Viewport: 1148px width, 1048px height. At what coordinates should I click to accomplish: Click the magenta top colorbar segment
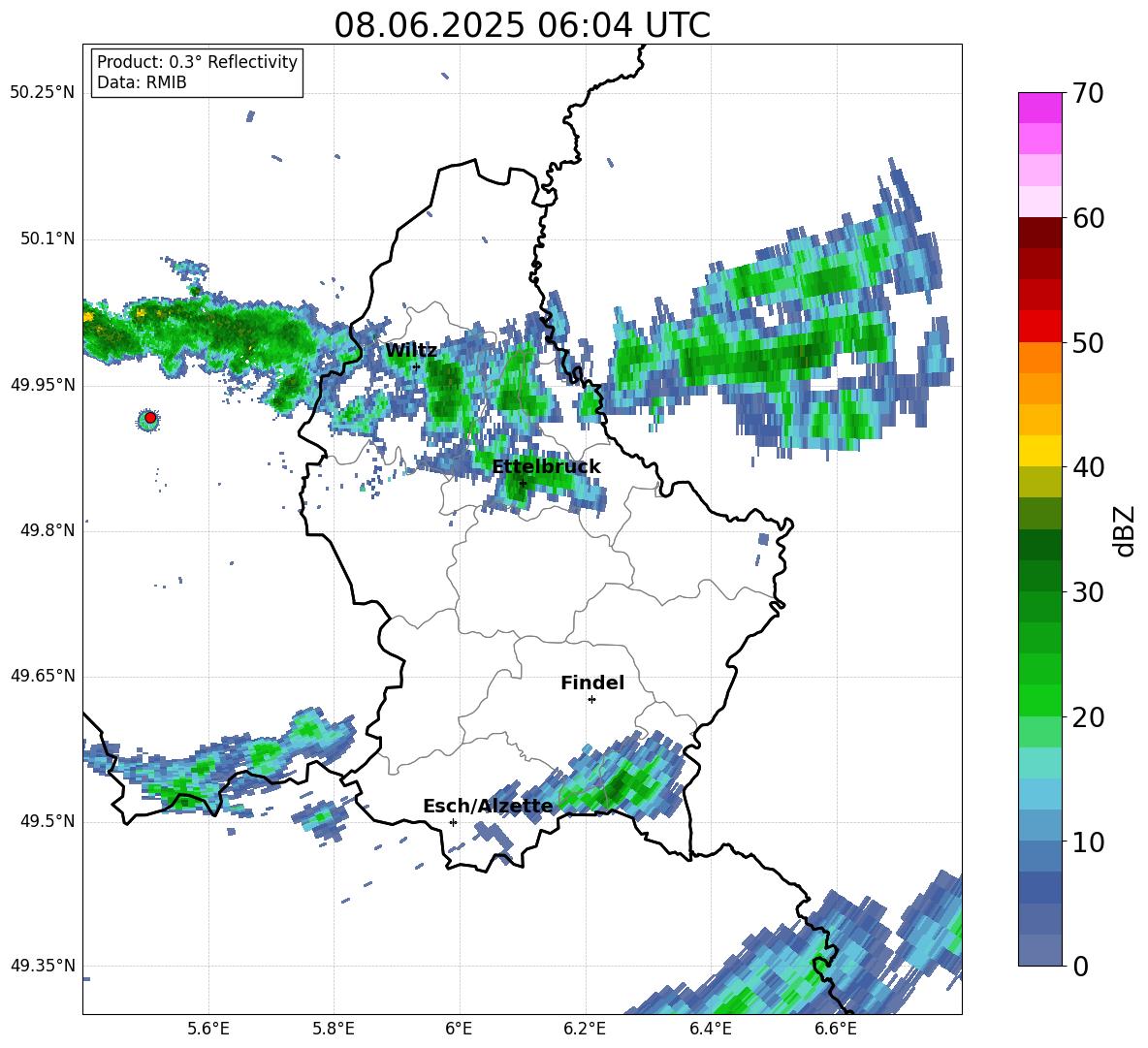(1039, 108)
